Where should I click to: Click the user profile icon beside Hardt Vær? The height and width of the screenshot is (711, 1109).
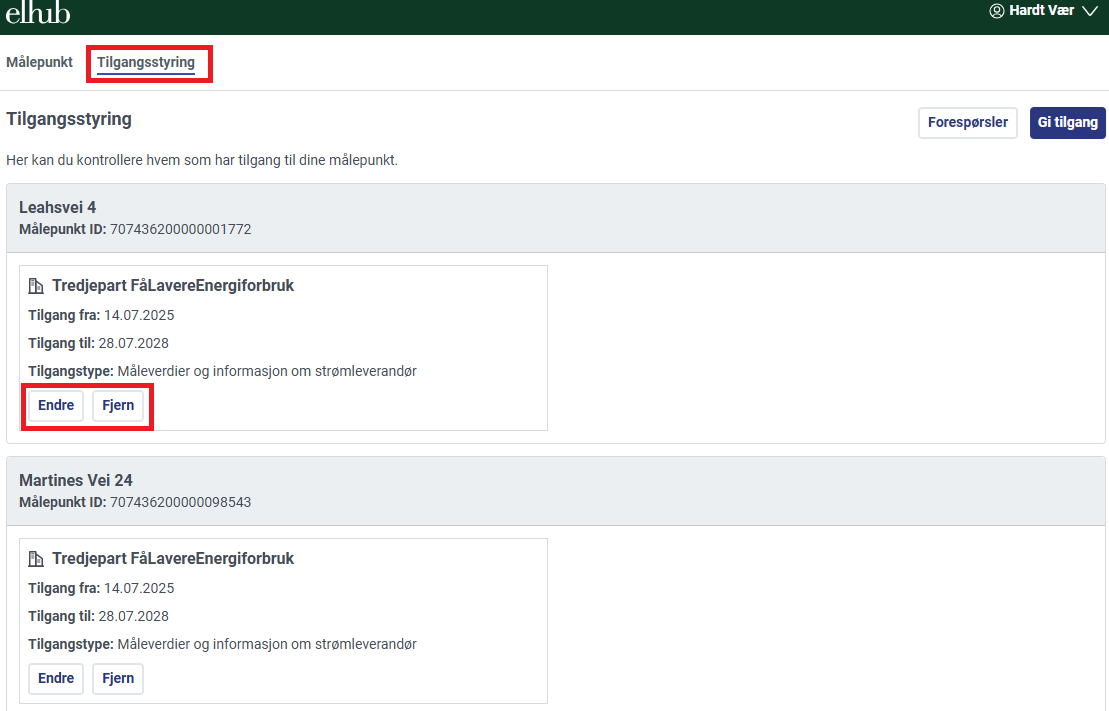tap(997, 11)
